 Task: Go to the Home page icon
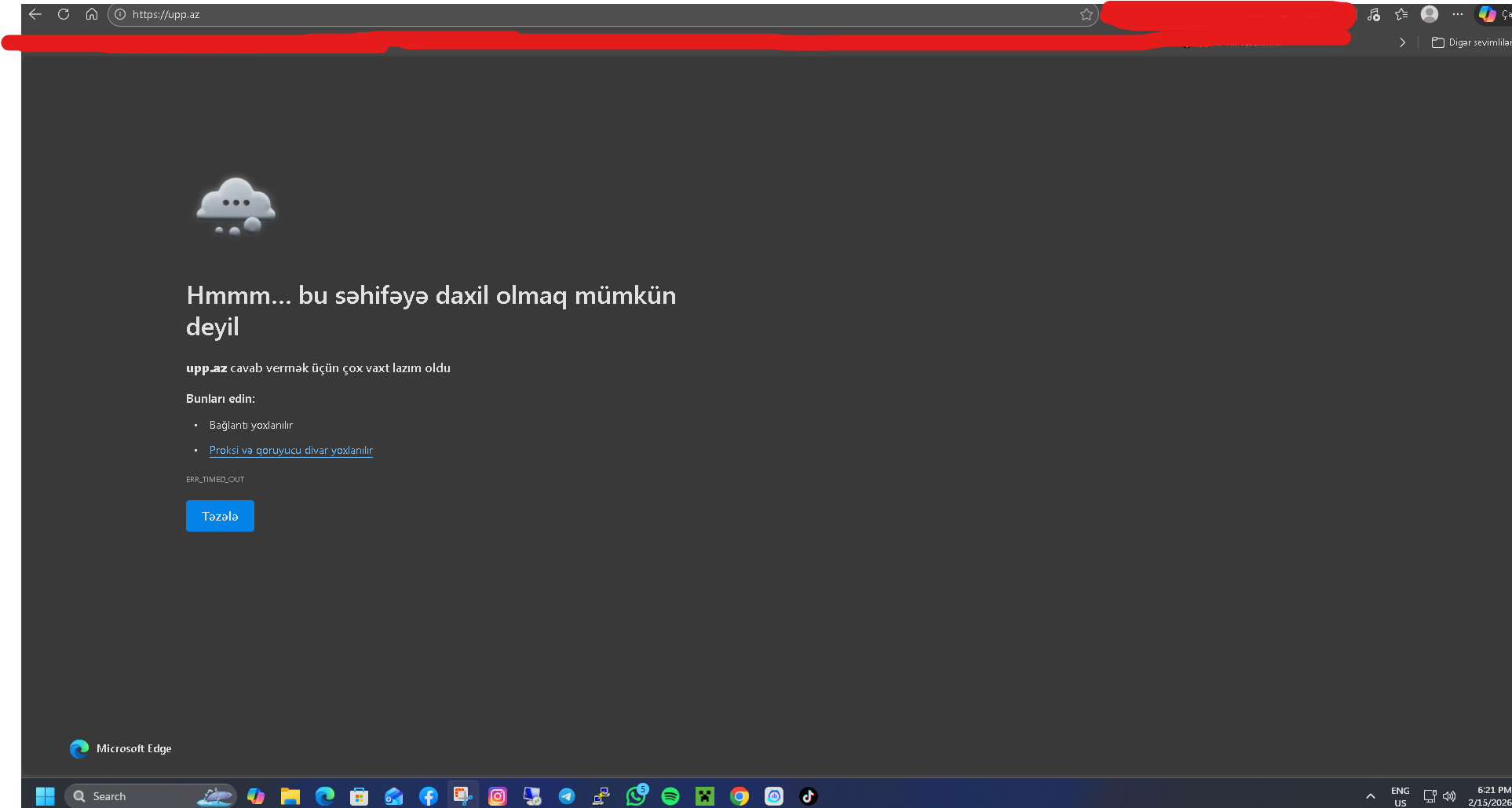92,14
